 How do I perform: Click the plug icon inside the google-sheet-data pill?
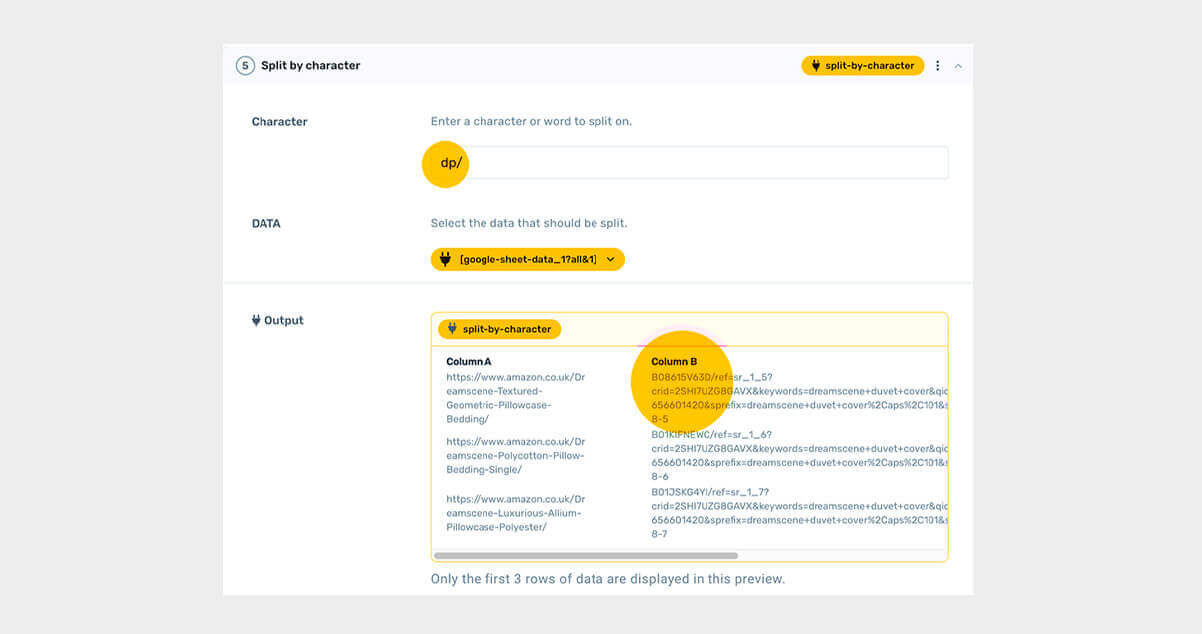[x=447, y=258]
